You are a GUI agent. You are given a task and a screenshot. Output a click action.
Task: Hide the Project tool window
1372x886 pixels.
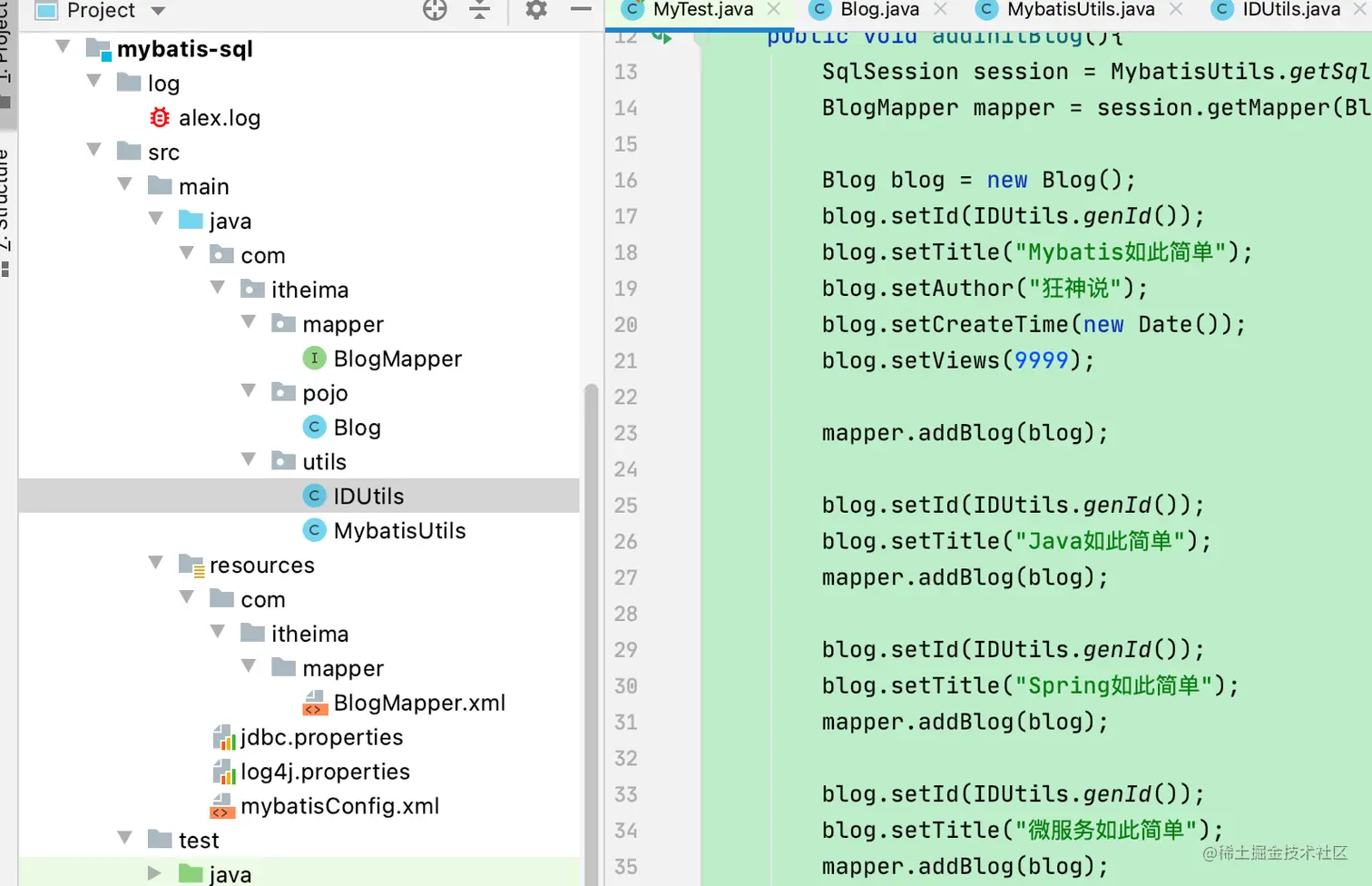[581, 9]
